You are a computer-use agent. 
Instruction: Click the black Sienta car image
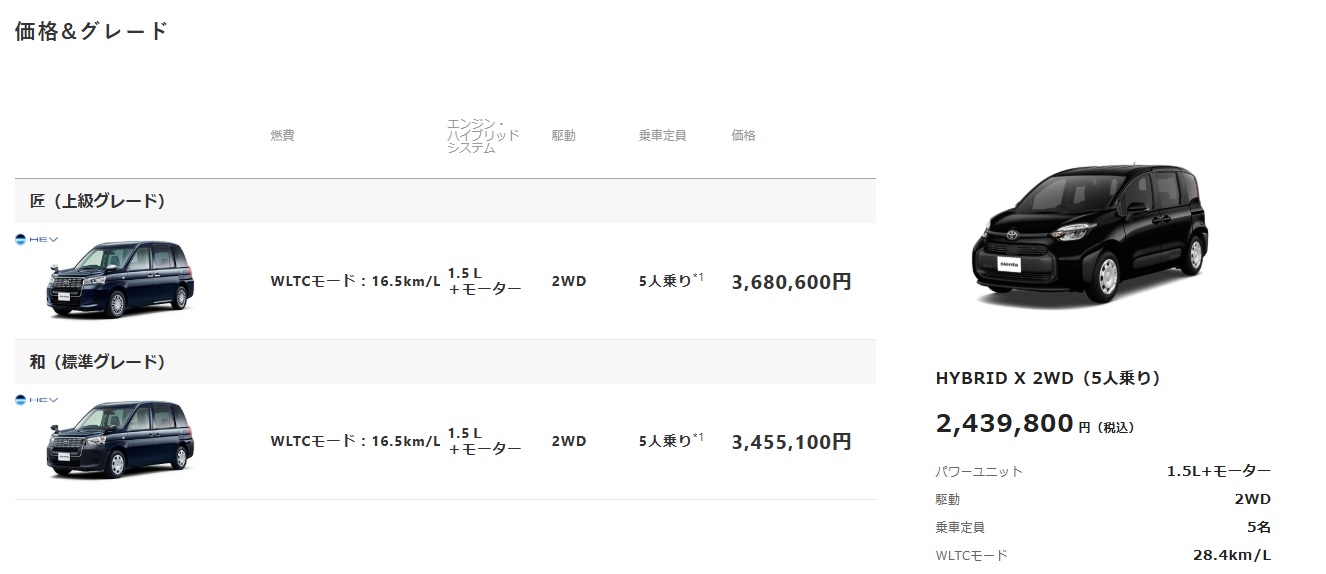coord(1090,232)
